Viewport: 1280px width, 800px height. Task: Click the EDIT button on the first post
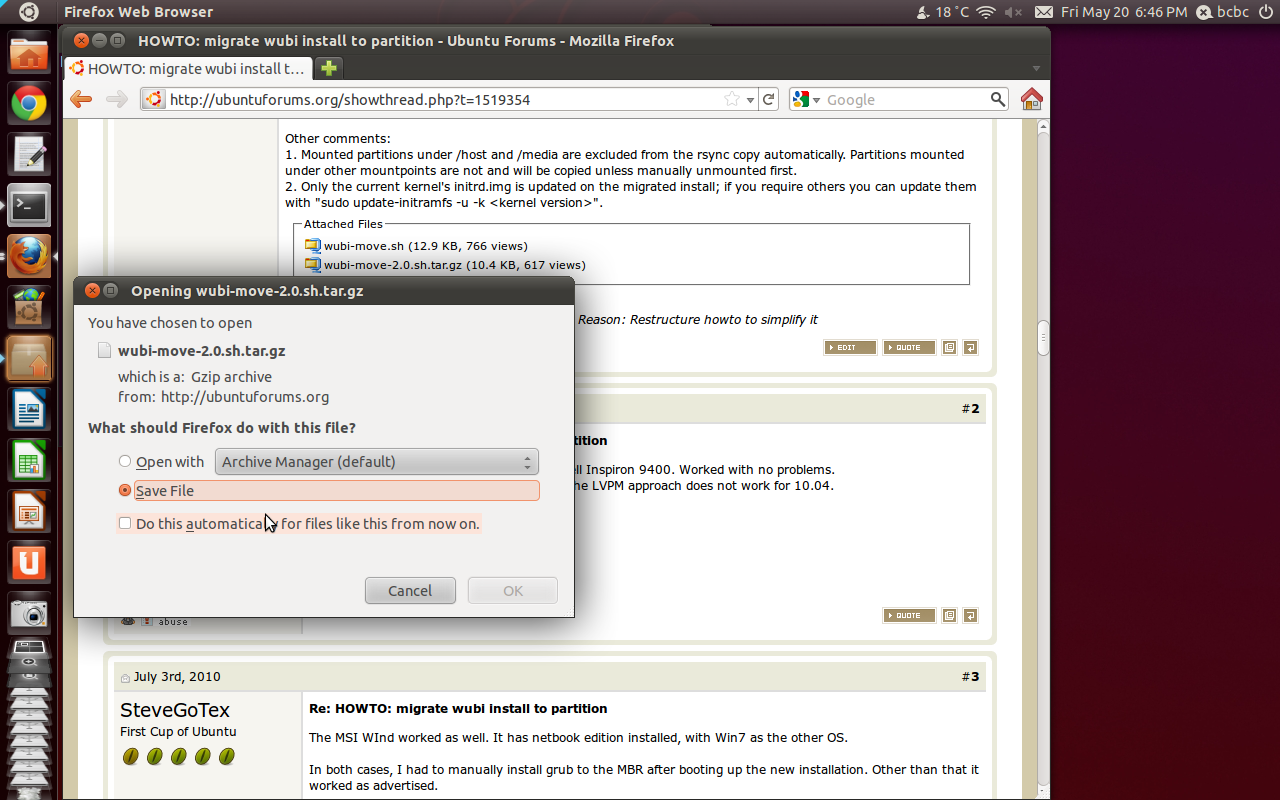pyautogui.click(x=850, y=347)
